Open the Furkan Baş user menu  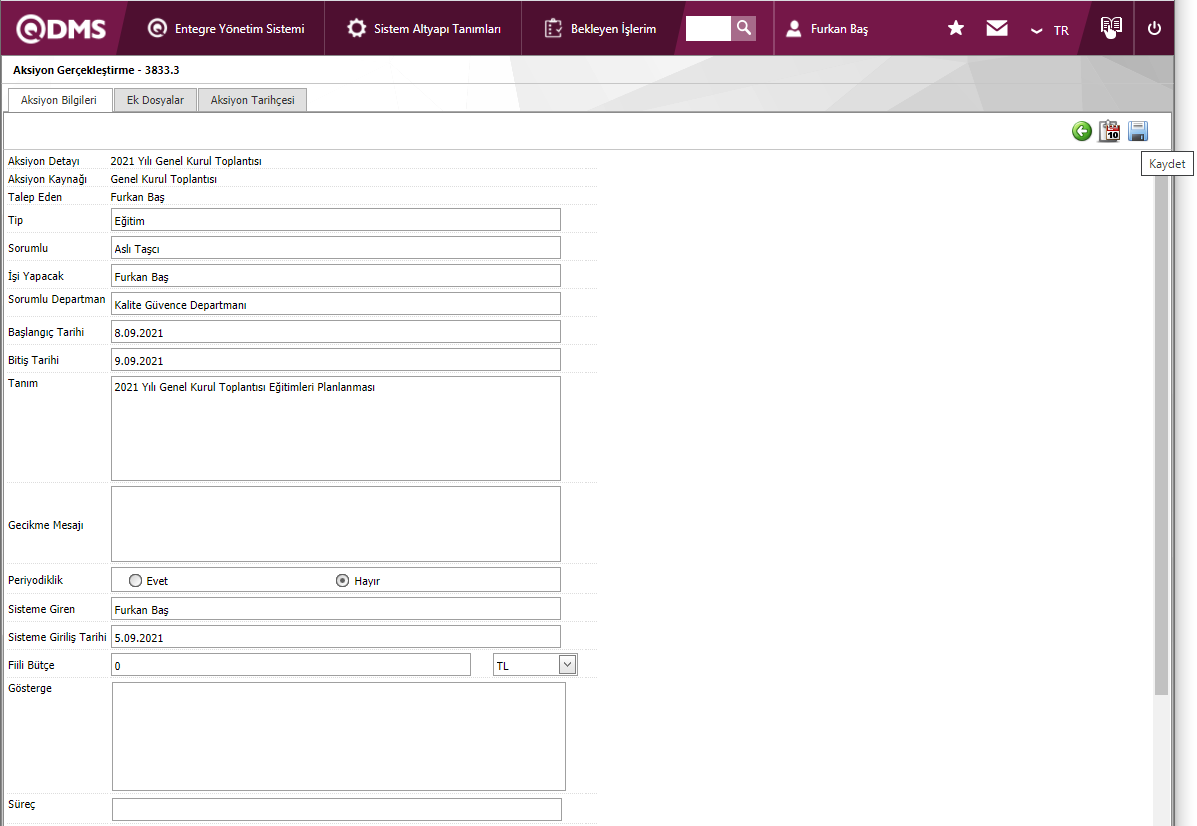point(827,29)
